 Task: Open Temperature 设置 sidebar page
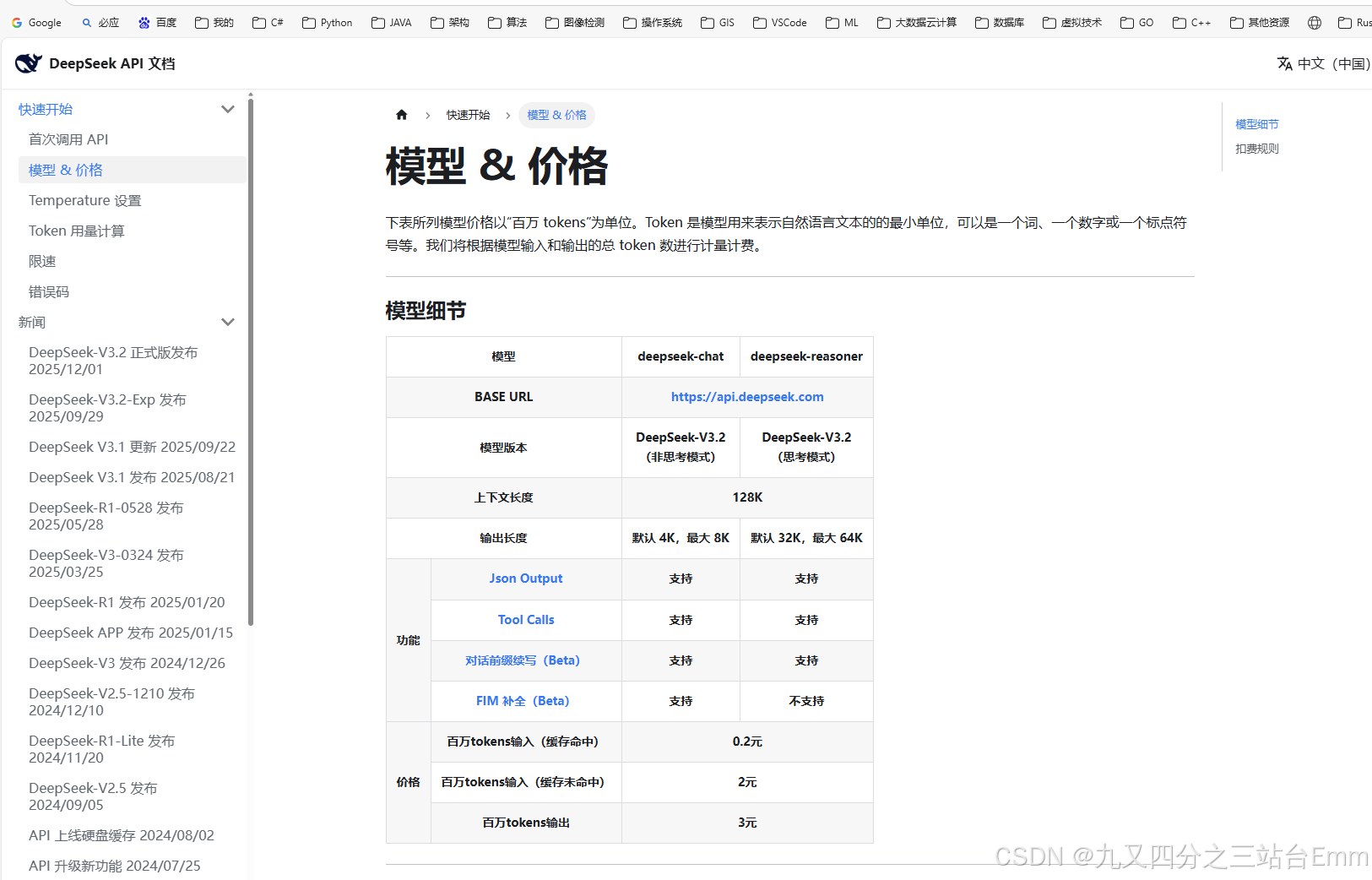pos(133,200)
